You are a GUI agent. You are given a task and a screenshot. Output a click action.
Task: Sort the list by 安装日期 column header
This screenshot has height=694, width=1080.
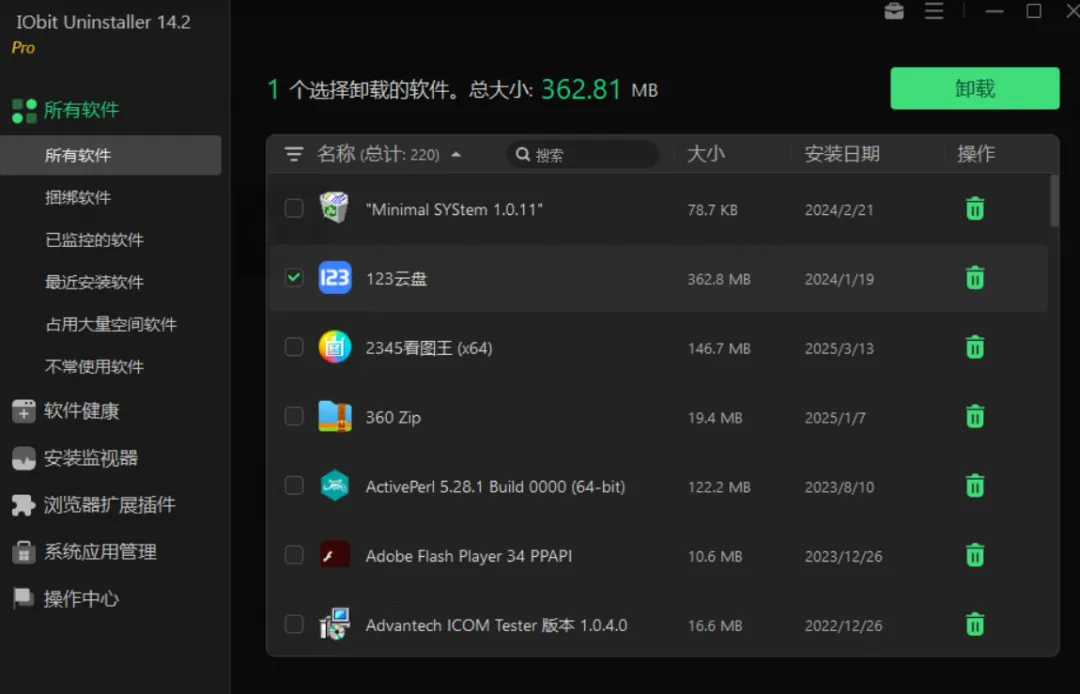tap(842, 154)
